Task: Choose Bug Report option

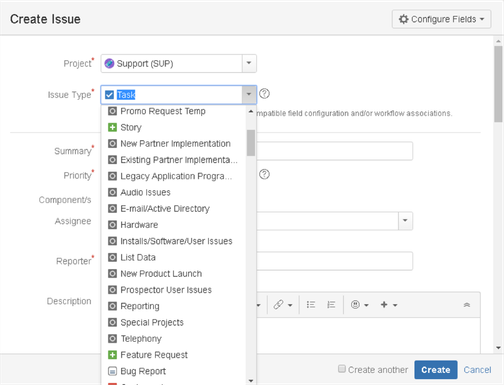Action: pyautogui.click(x=173, y=371)
